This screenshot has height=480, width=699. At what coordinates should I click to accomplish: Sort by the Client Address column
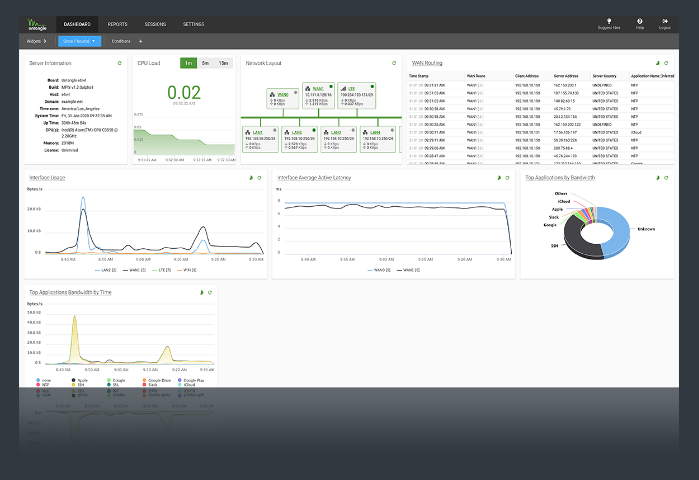pyautogui.click(x=532, y=76)
